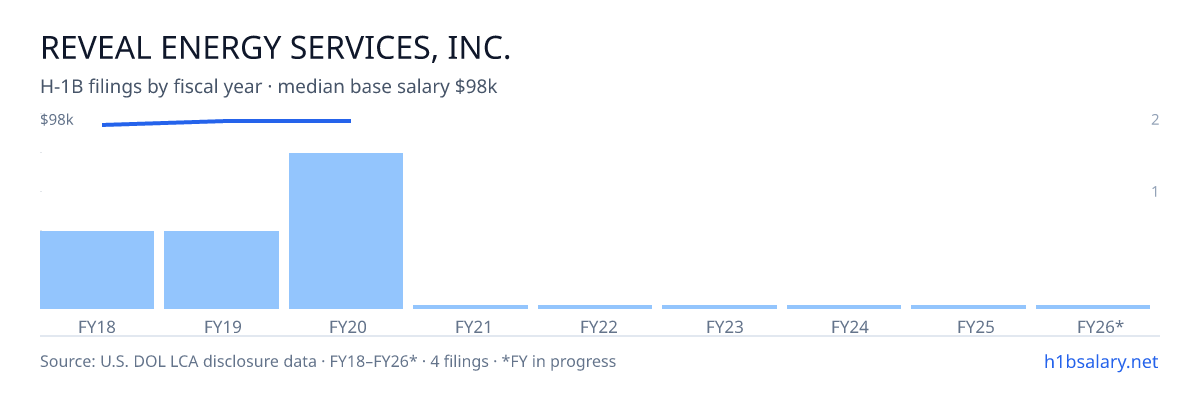Select the thin FY26* bar
The height and width of the screenshot is (400, 1200).
tap(1093, 307)
